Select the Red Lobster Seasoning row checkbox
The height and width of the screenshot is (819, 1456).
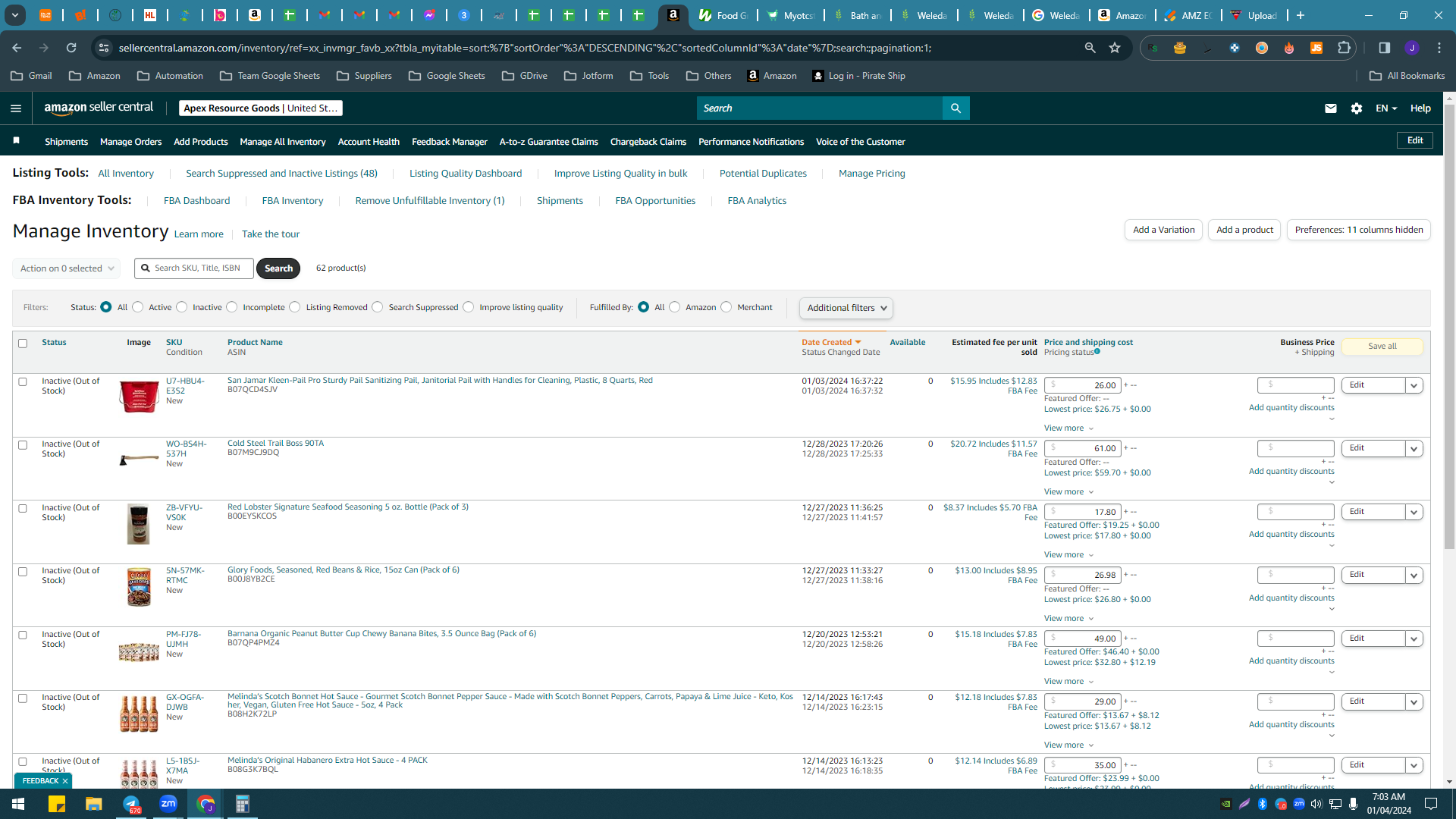click(x=23, y=509)
